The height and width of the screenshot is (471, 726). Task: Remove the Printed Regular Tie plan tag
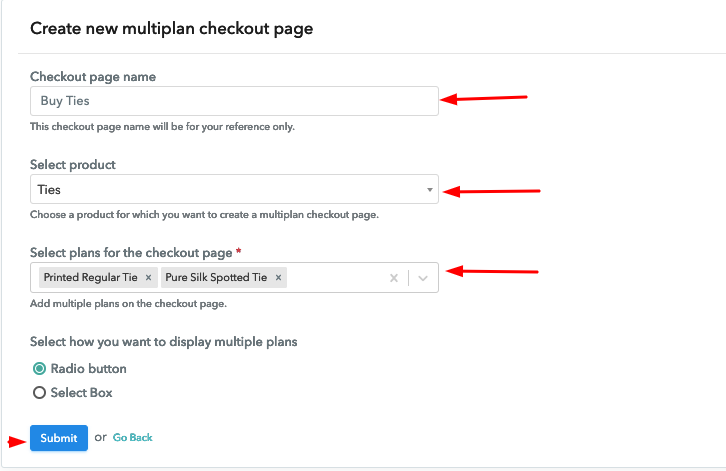click(148, 278)
